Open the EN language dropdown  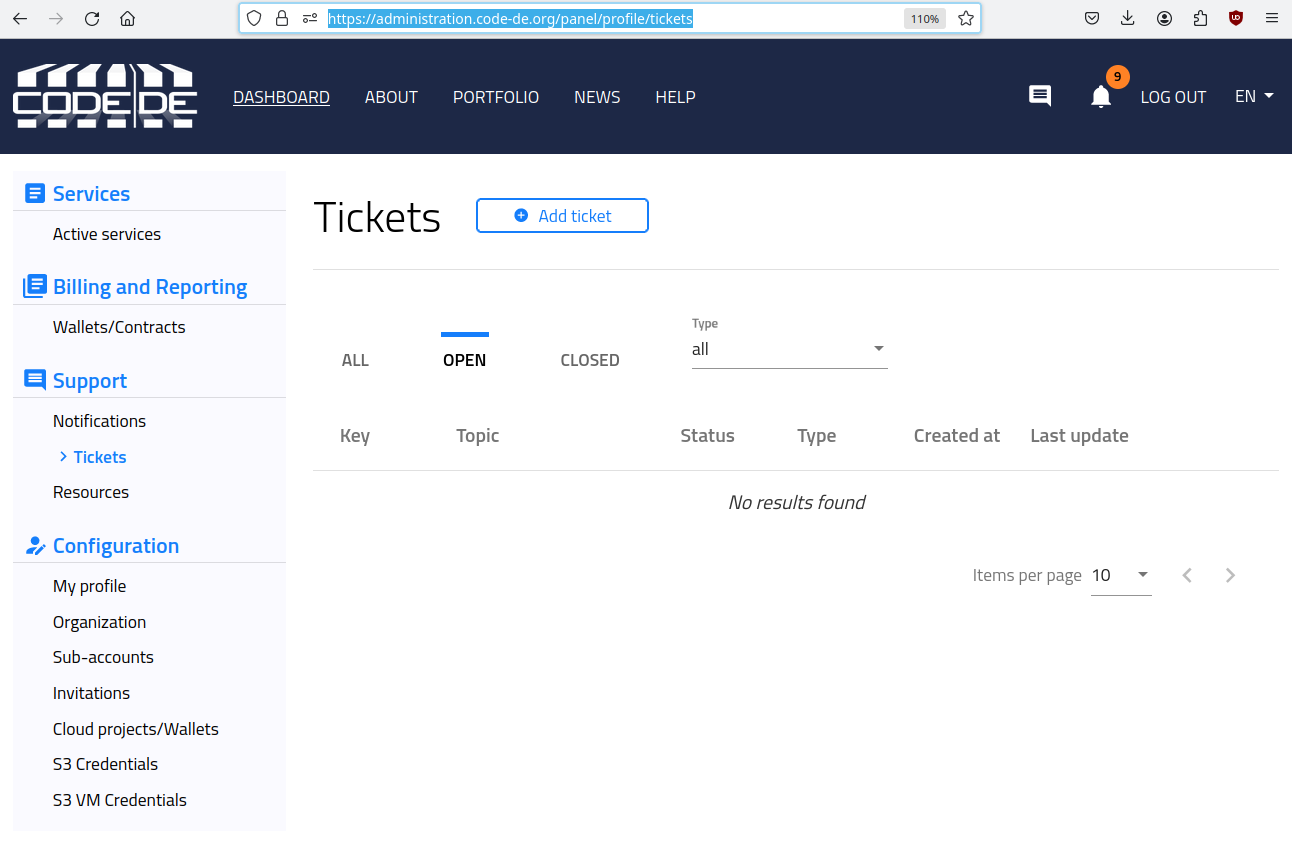[x=1254, y=96]
